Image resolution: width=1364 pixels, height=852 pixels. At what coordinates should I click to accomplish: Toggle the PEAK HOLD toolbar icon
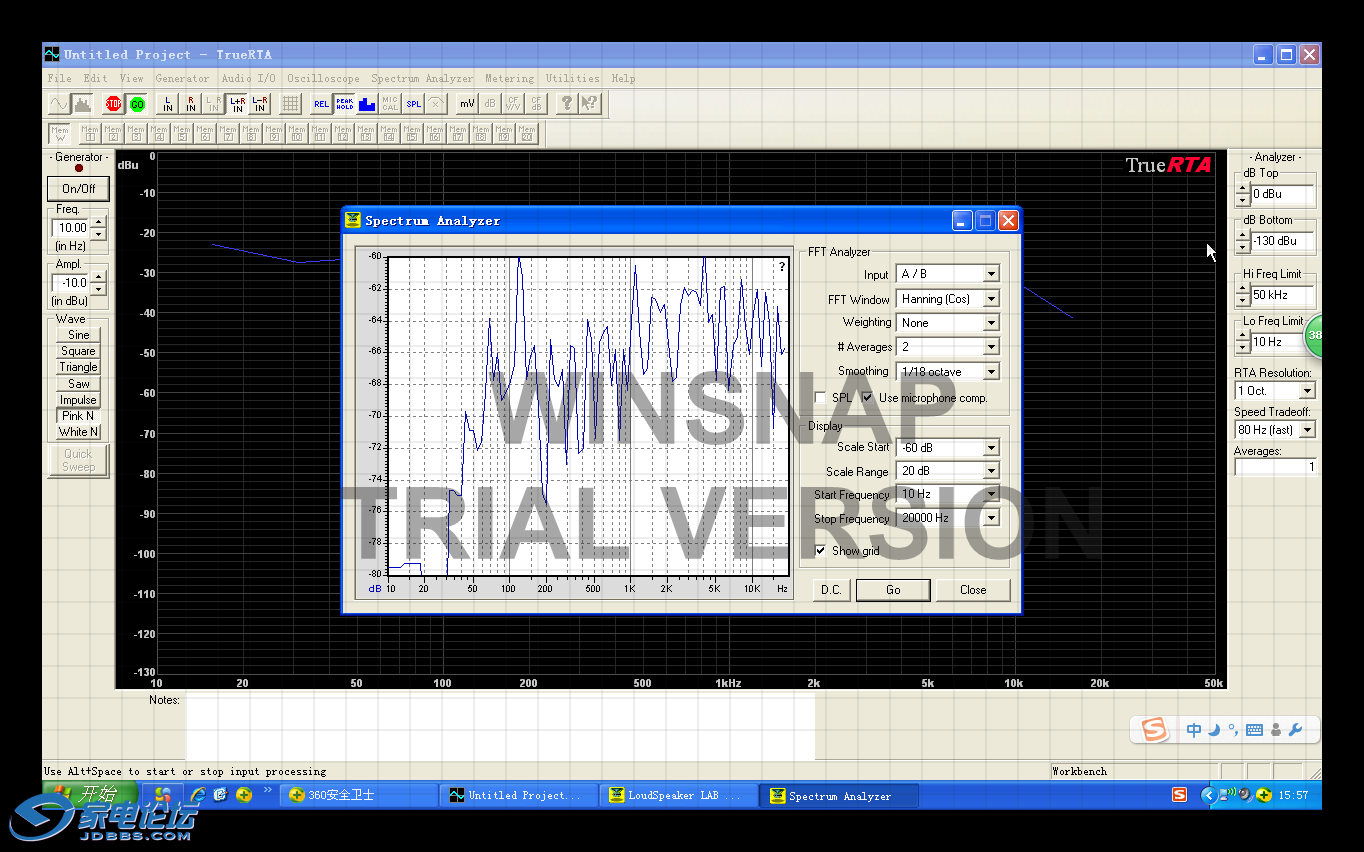344,103
